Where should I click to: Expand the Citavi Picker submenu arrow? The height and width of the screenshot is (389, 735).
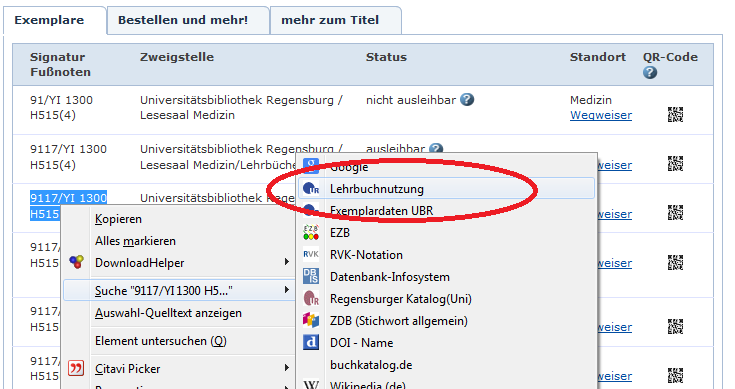pyautogui.click(x=286, y=368)
